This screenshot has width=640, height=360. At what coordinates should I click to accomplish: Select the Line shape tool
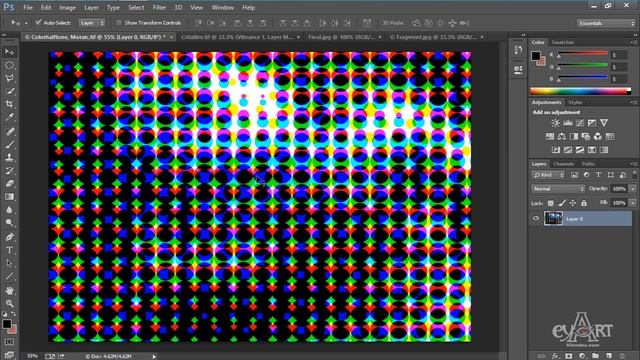tap(9, 276)
